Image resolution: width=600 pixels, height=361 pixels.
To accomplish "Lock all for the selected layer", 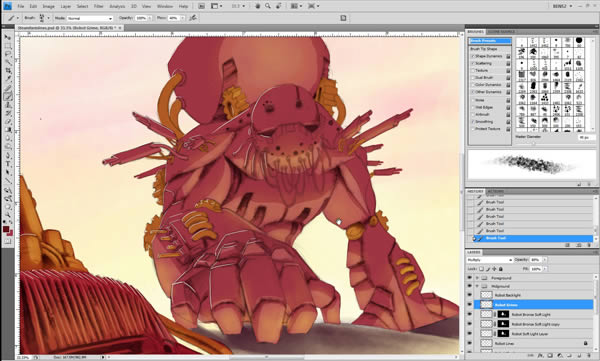I will [x=501, y=269].
